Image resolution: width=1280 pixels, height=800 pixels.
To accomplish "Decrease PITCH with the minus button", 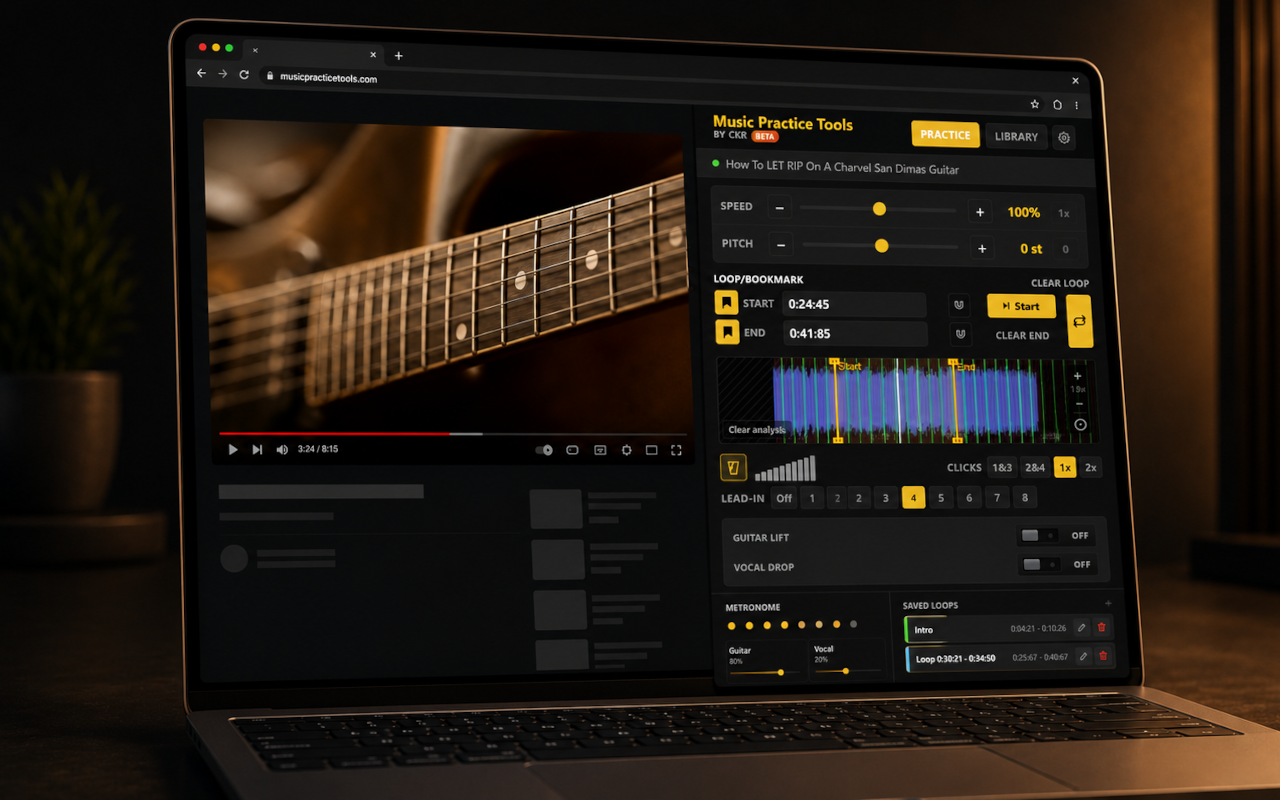I will click(782, 244).
